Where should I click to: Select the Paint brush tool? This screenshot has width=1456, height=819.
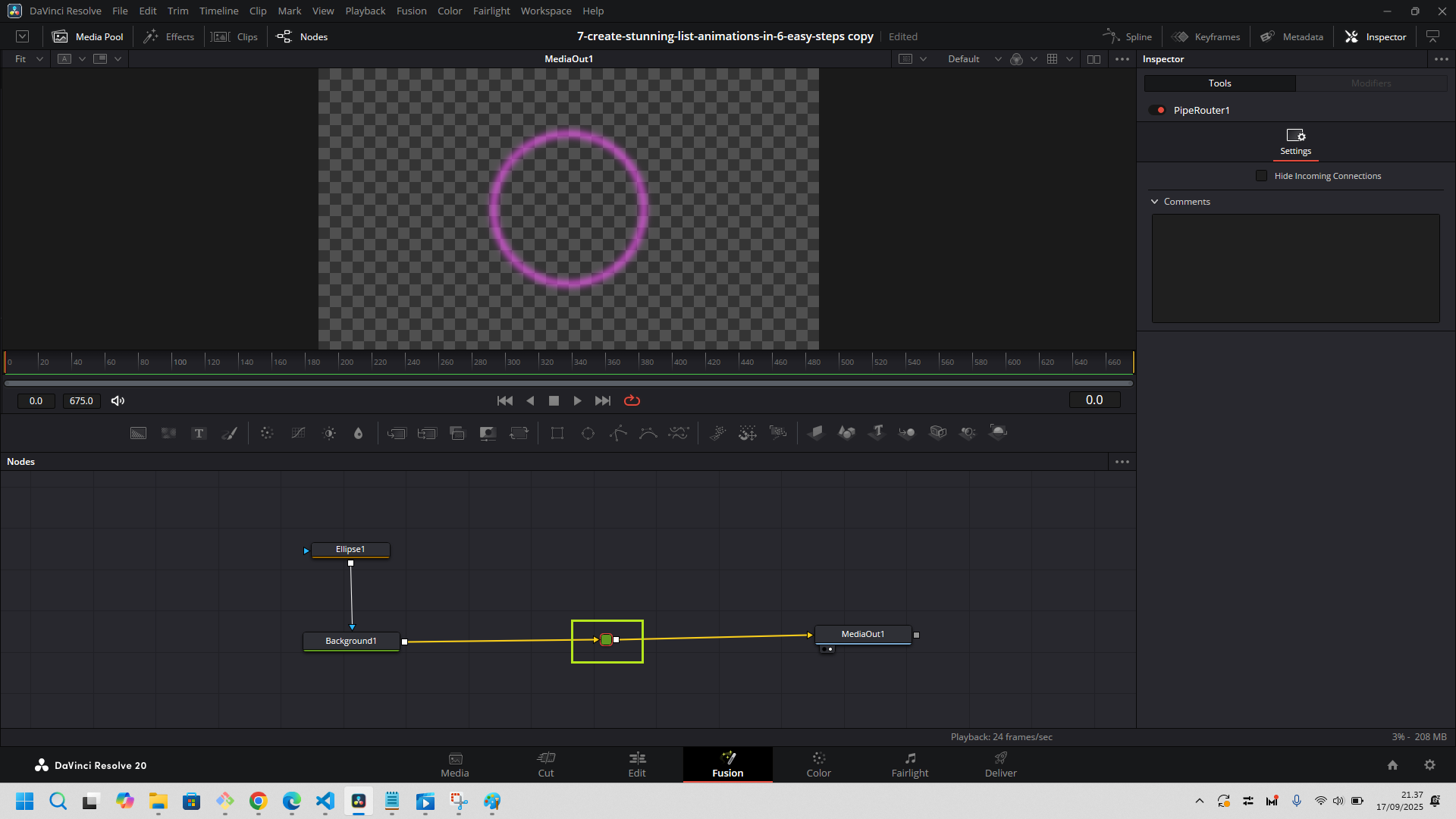tap(229, 433)
